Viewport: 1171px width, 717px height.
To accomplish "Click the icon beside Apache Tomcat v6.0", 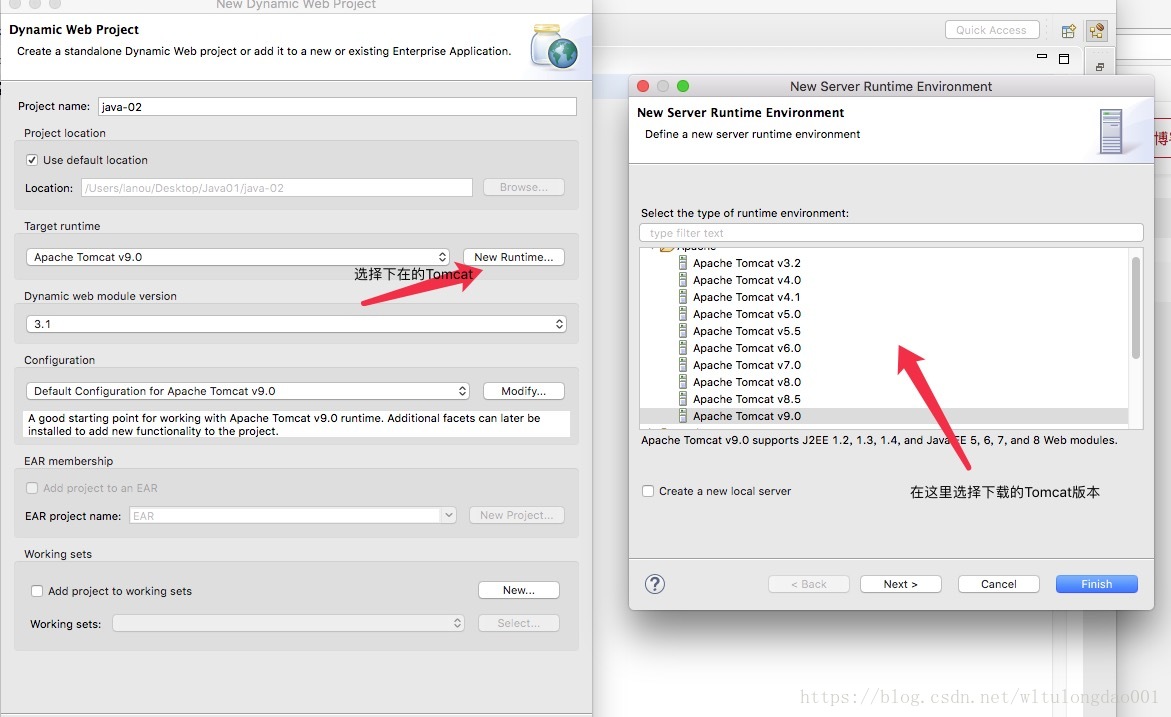I will (683, 348).
